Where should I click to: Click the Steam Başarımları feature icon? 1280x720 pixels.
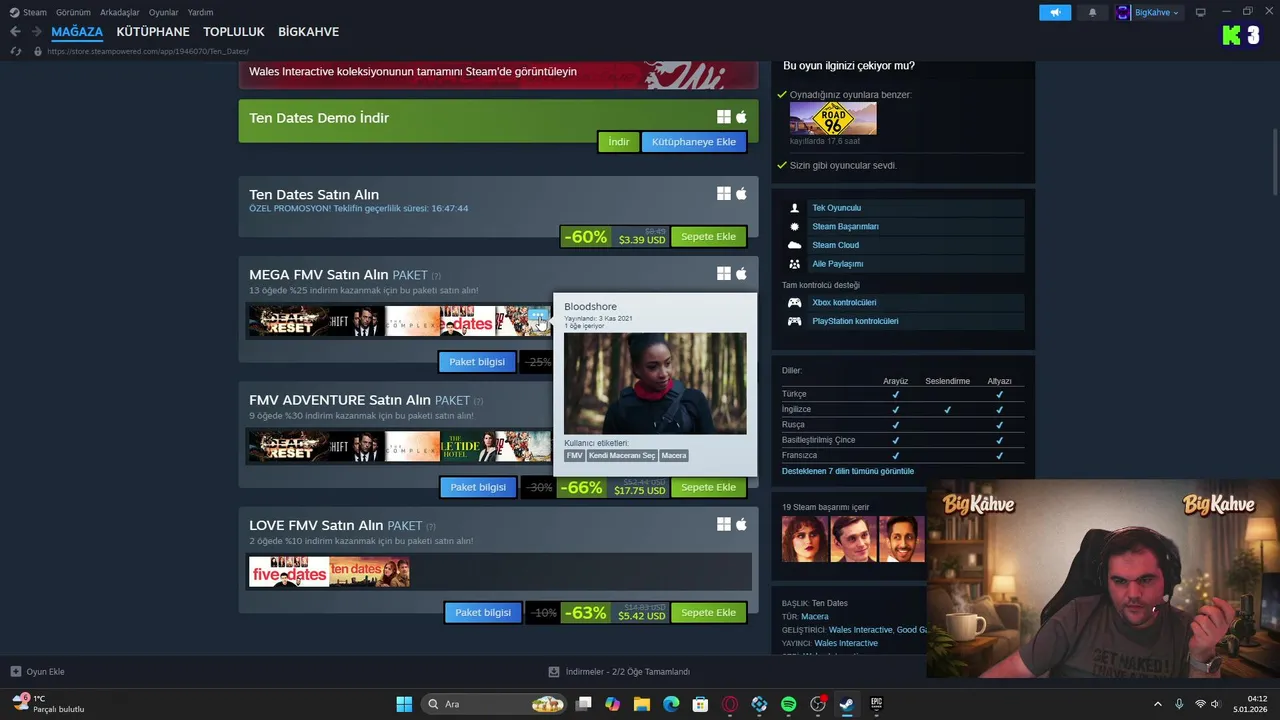[795, 227]
